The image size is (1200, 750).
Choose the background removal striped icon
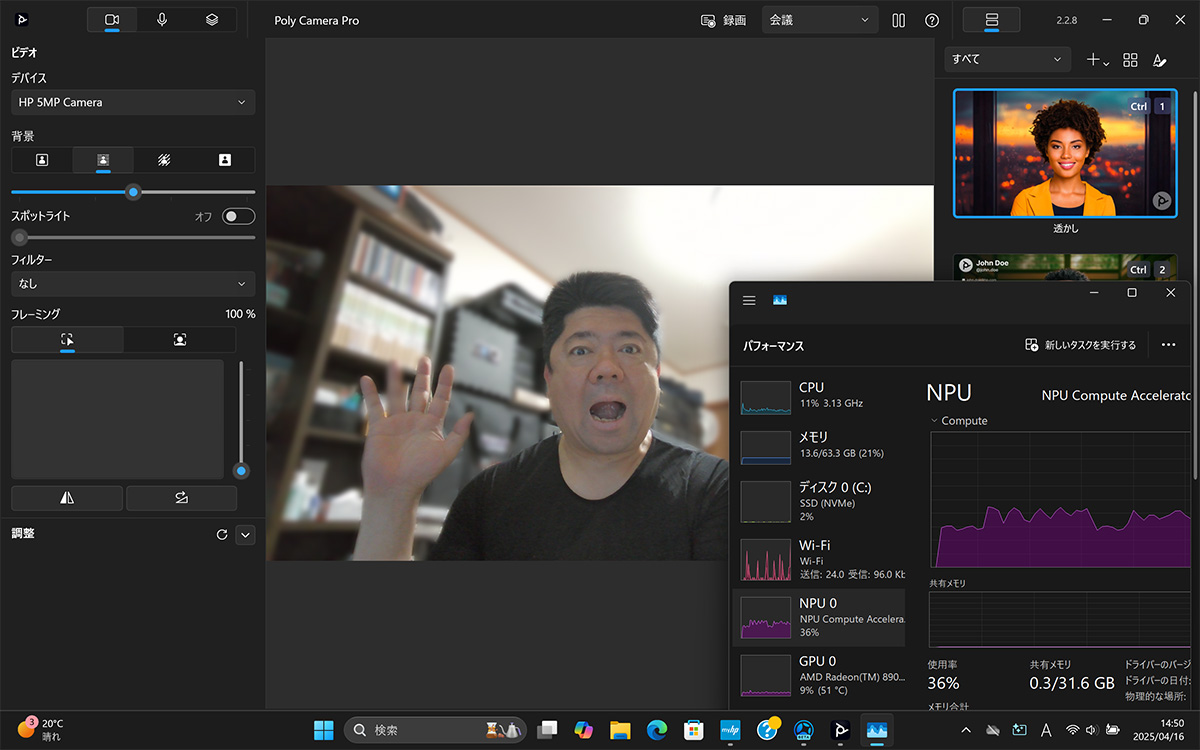pos(164,160)
